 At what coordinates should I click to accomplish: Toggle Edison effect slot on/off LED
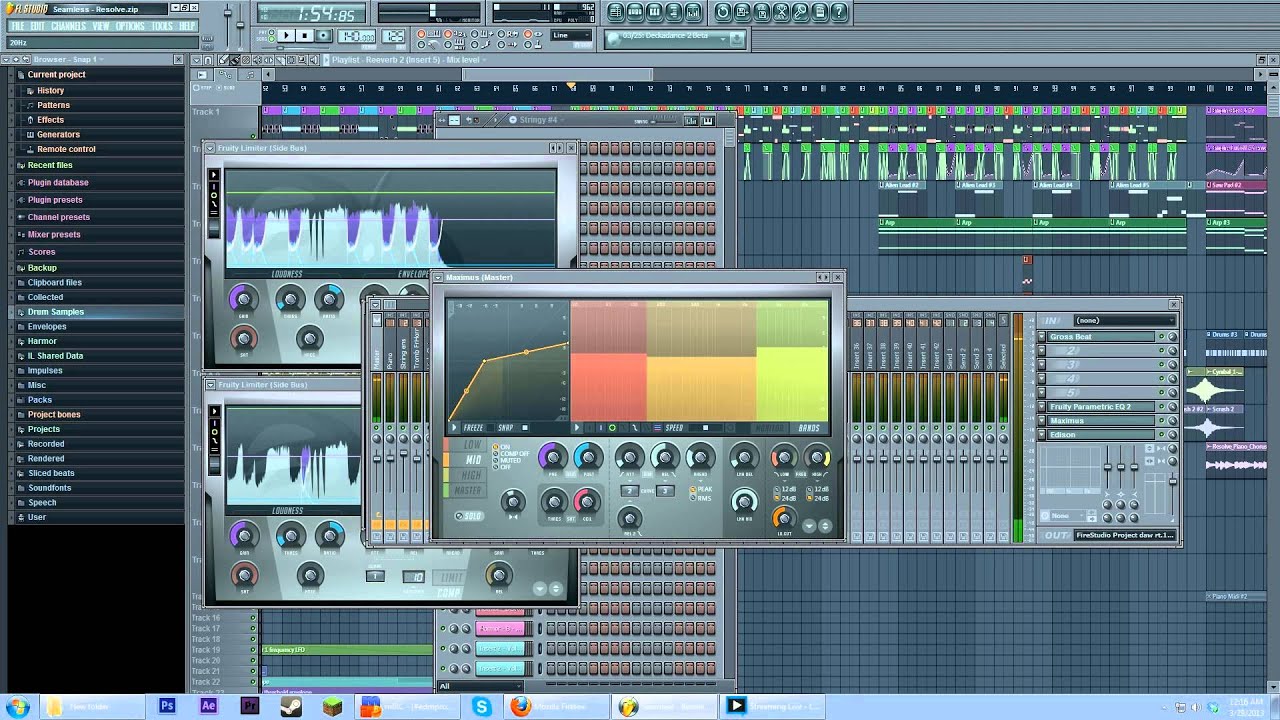point(1161,435)
